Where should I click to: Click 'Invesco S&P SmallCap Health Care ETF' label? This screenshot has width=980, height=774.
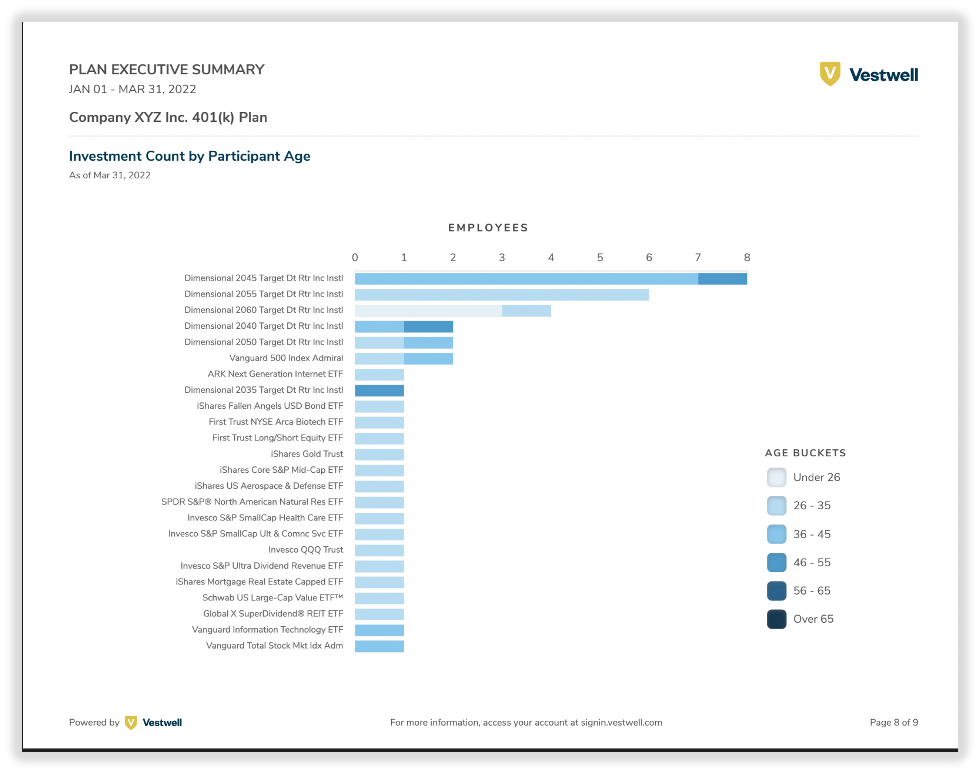[265, 518]
